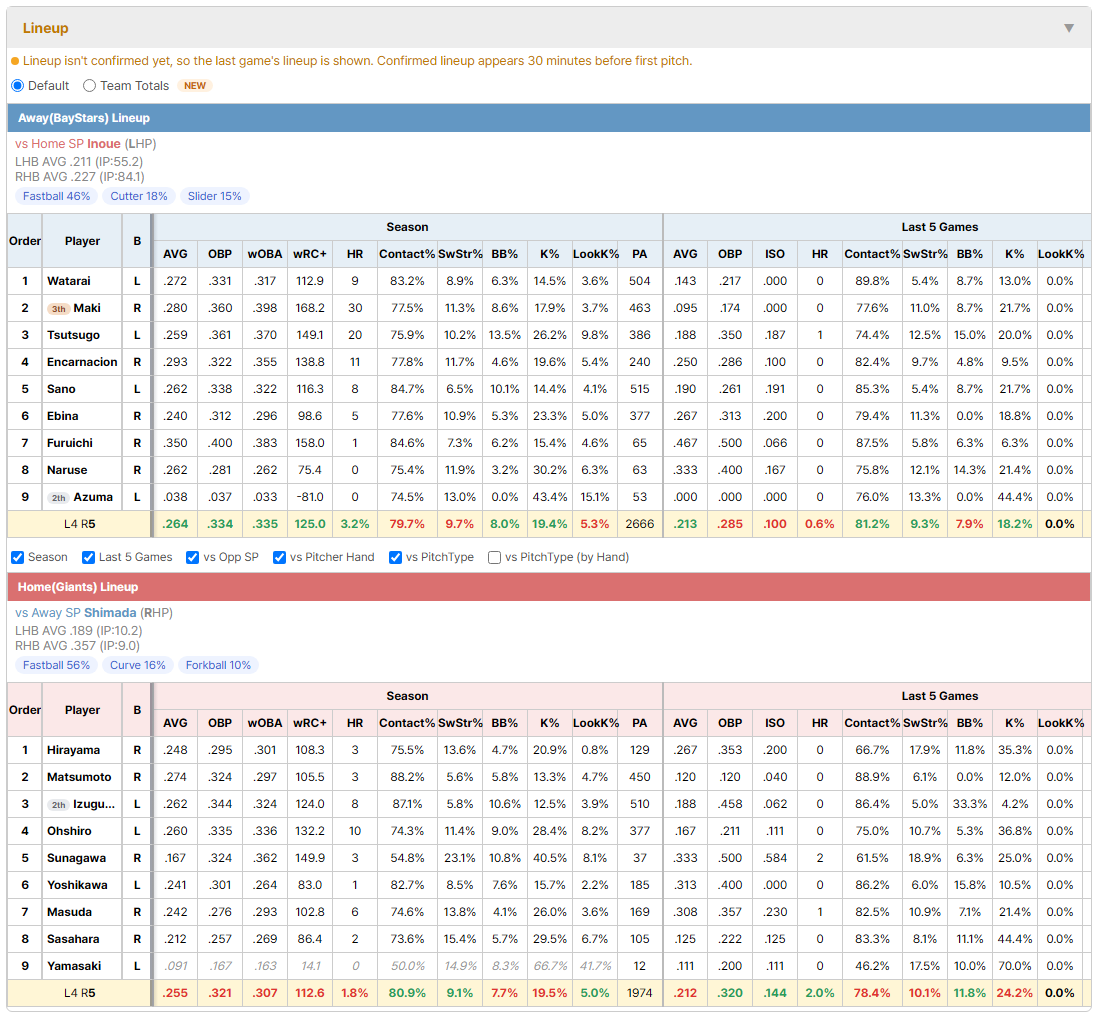Enable the vs PitchType (by Hand) checkbox
The image size is (1098, 1018).
point(494,557)
